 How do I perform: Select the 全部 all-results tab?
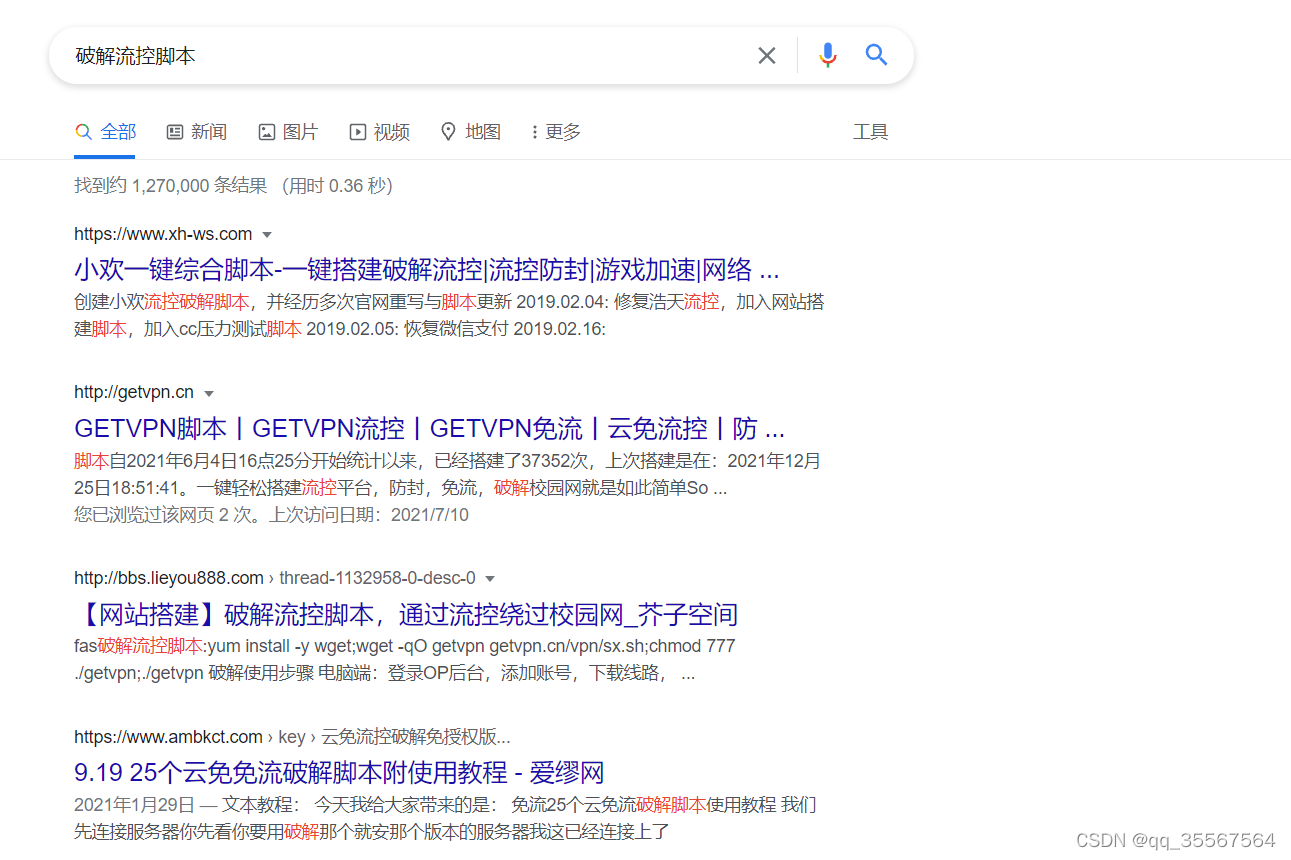(x=105, y=132)
